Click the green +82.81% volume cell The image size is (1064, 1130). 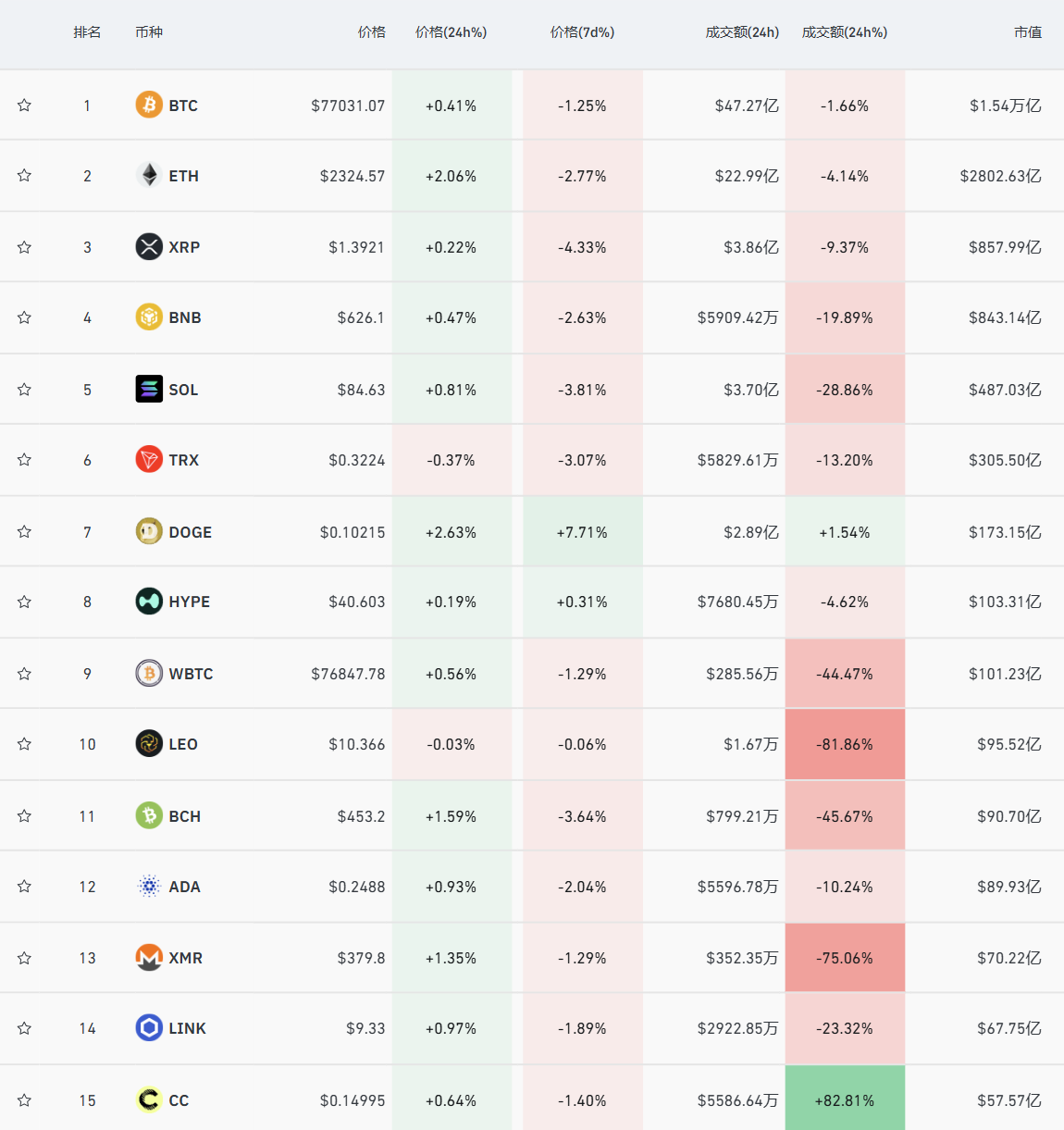pyautogui.click(x=845, y=1099)
